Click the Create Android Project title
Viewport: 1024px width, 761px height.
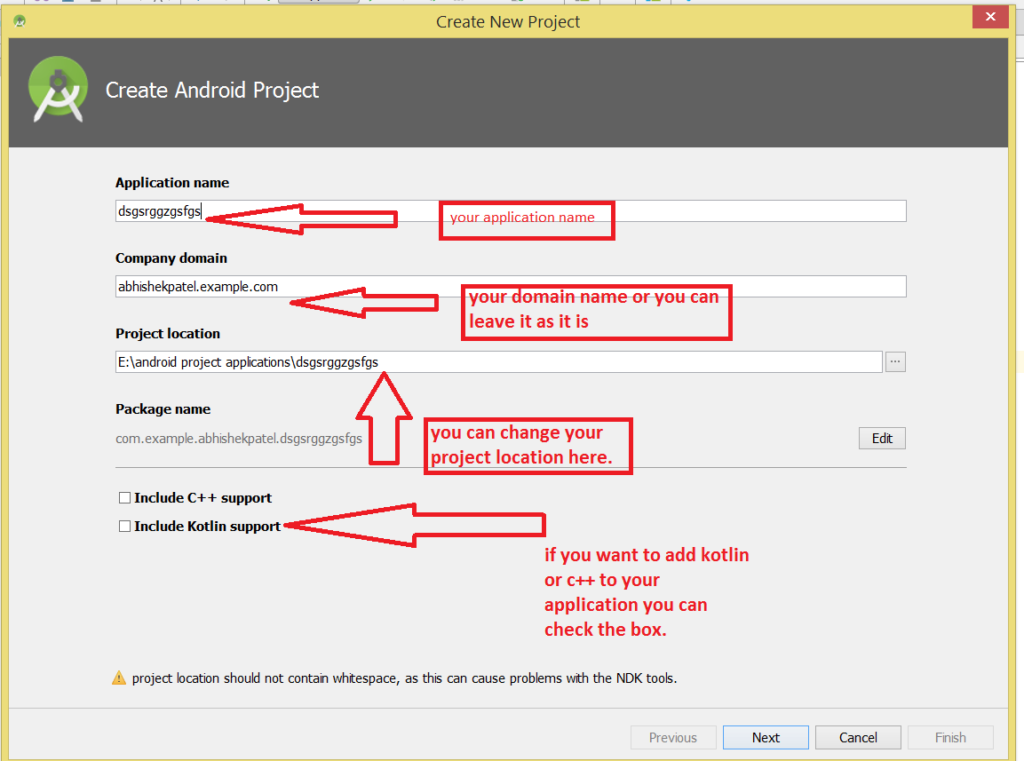pos(212,90)
